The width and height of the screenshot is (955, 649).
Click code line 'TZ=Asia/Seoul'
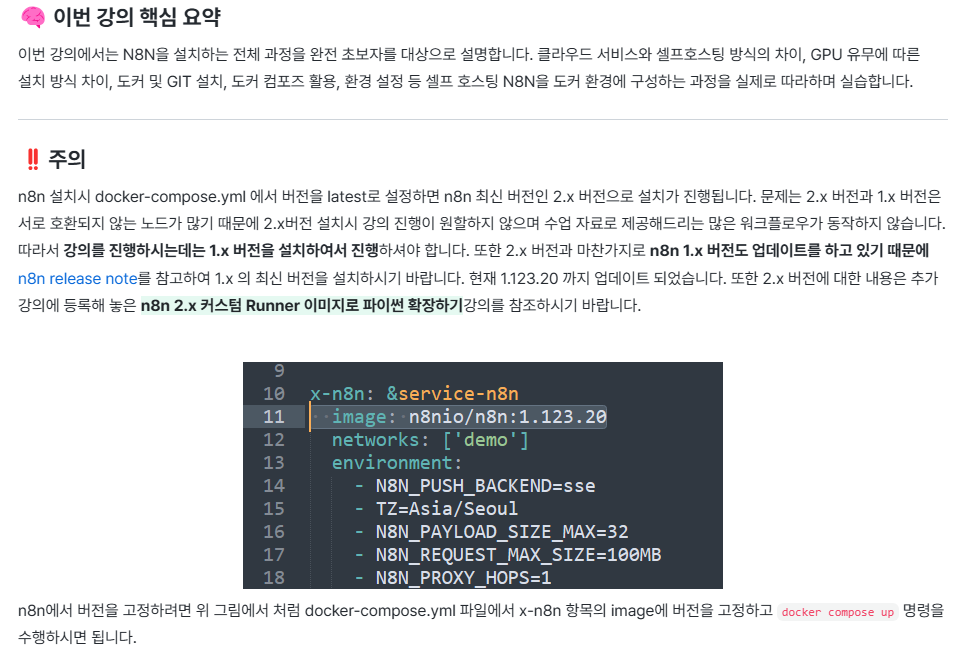[x=446, y=508]
